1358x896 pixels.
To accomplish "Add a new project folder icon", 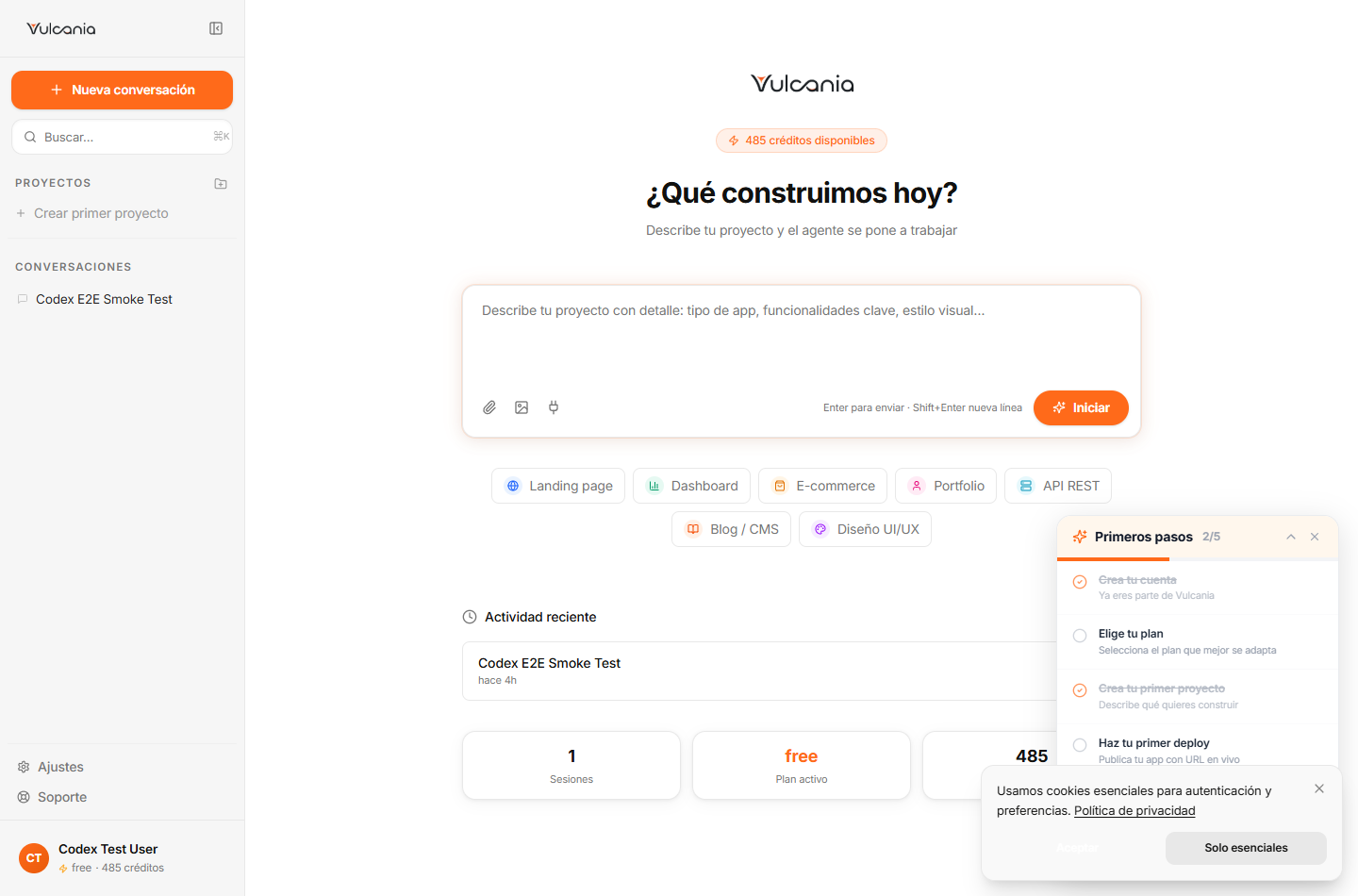I will [221, 183].
